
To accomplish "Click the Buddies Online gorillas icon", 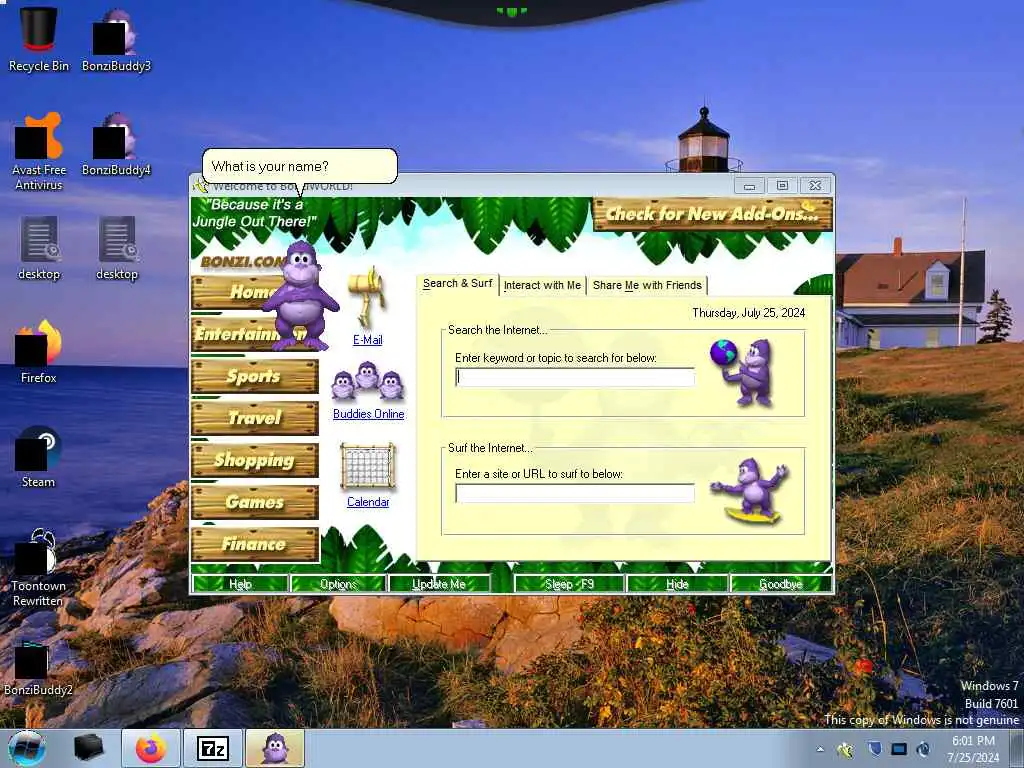I will (368, 381).
